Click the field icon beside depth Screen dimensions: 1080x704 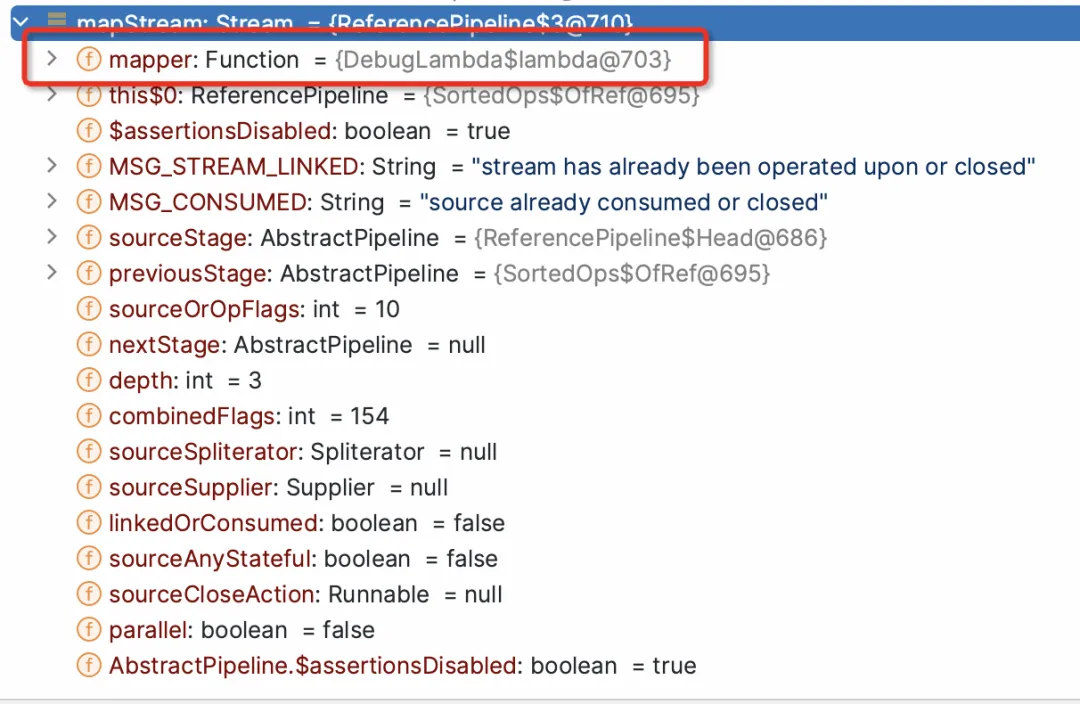click(x=89, y=380)
